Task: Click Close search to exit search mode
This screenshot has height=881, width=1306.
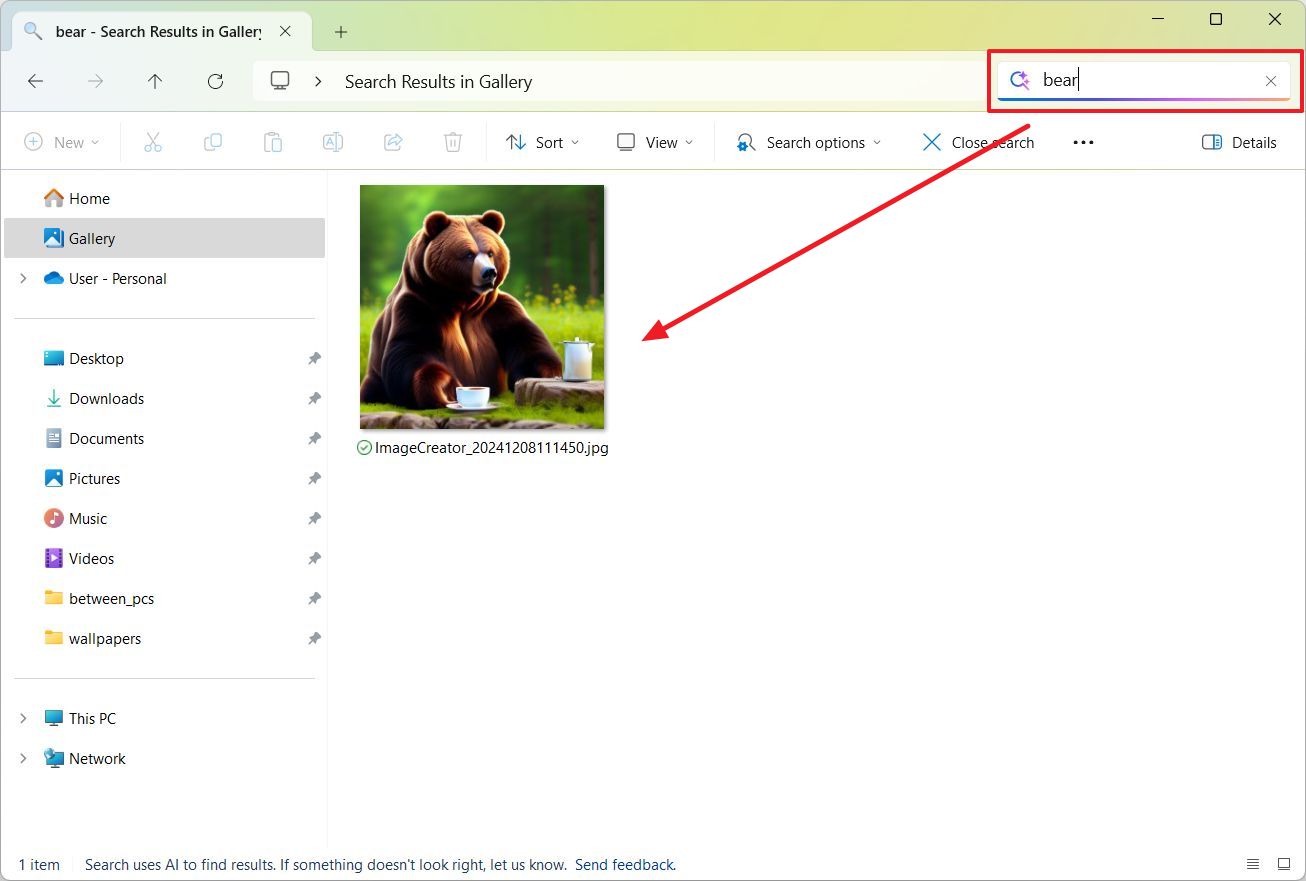Action: pos(977,142)
